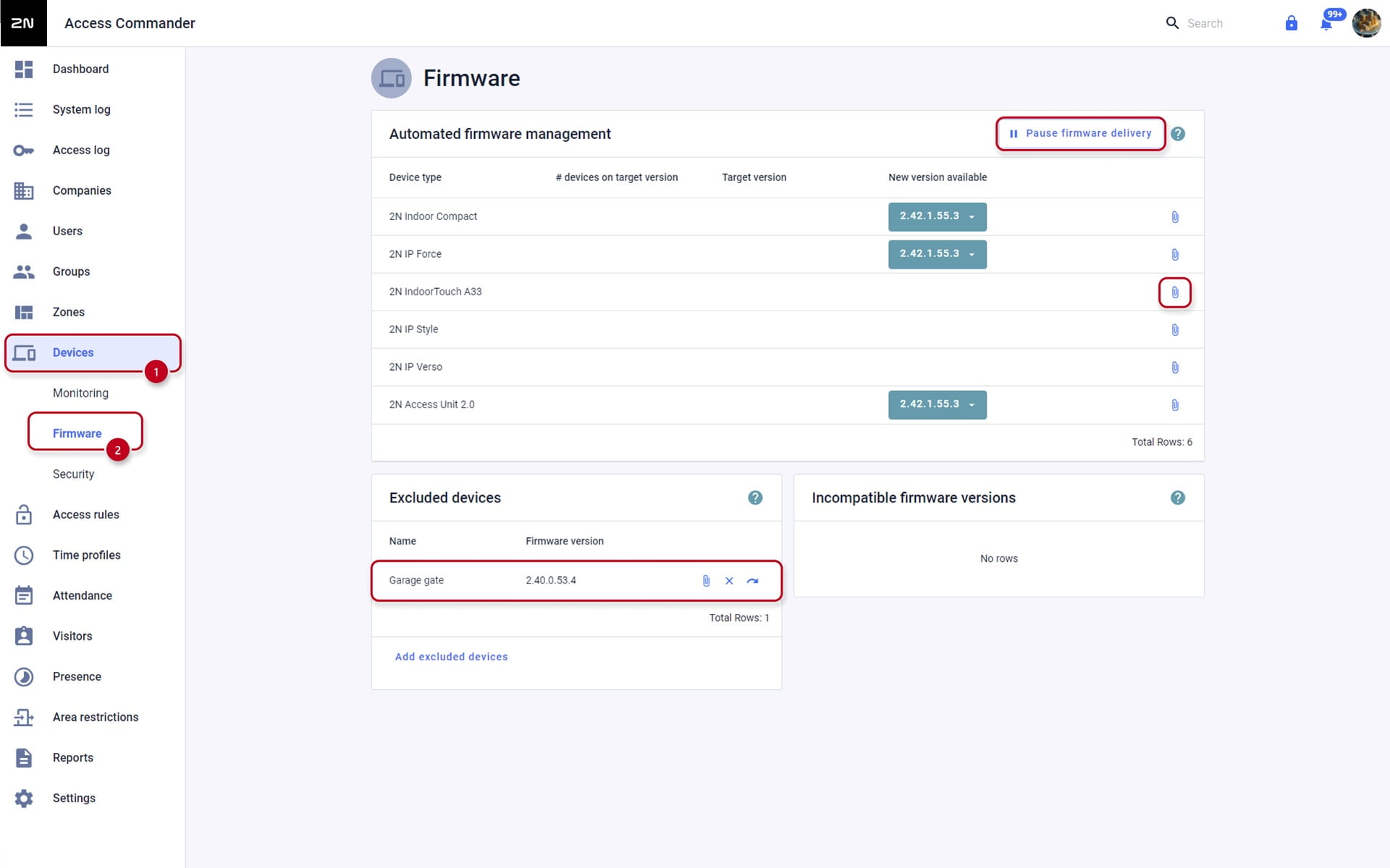The width and height of the screenshot is (1390, 868).
Task: Open help for Excluded devices
Action: coord(755,498)
